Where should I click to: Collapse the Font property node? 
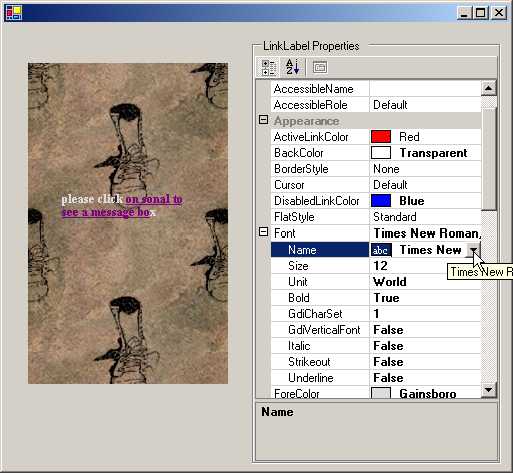pos(263,232)
